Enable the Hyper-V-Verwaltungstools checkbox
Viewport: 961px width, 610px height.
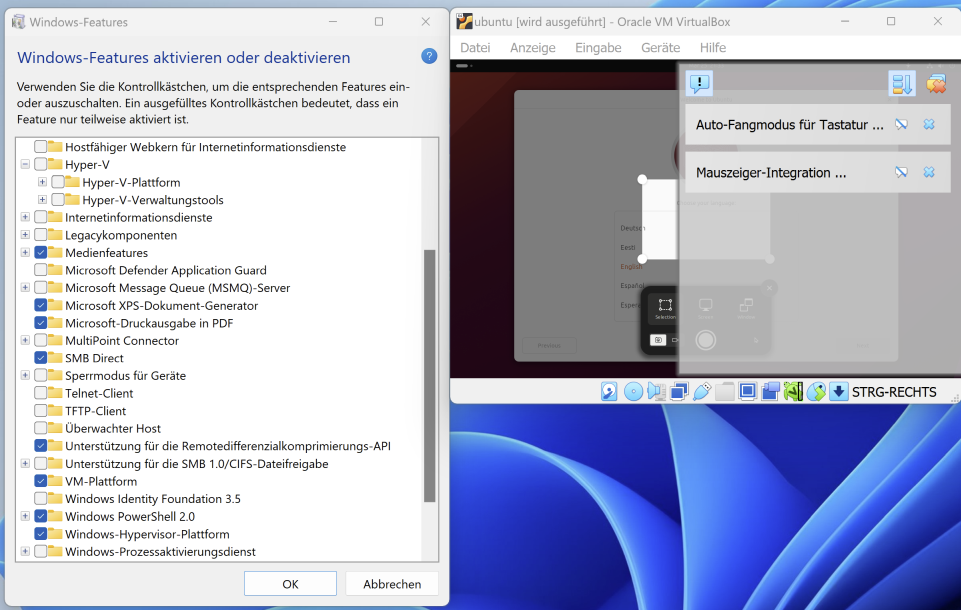58,200
